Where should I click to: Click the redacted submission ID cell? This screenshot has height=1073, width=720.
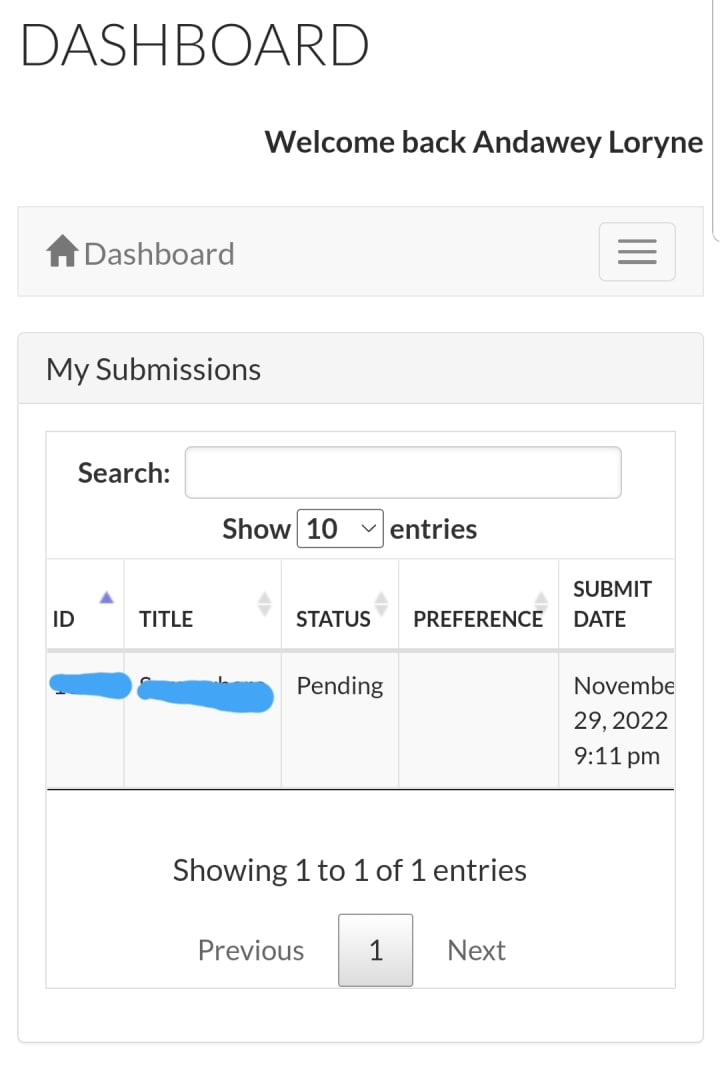click(x=90, y=686)
